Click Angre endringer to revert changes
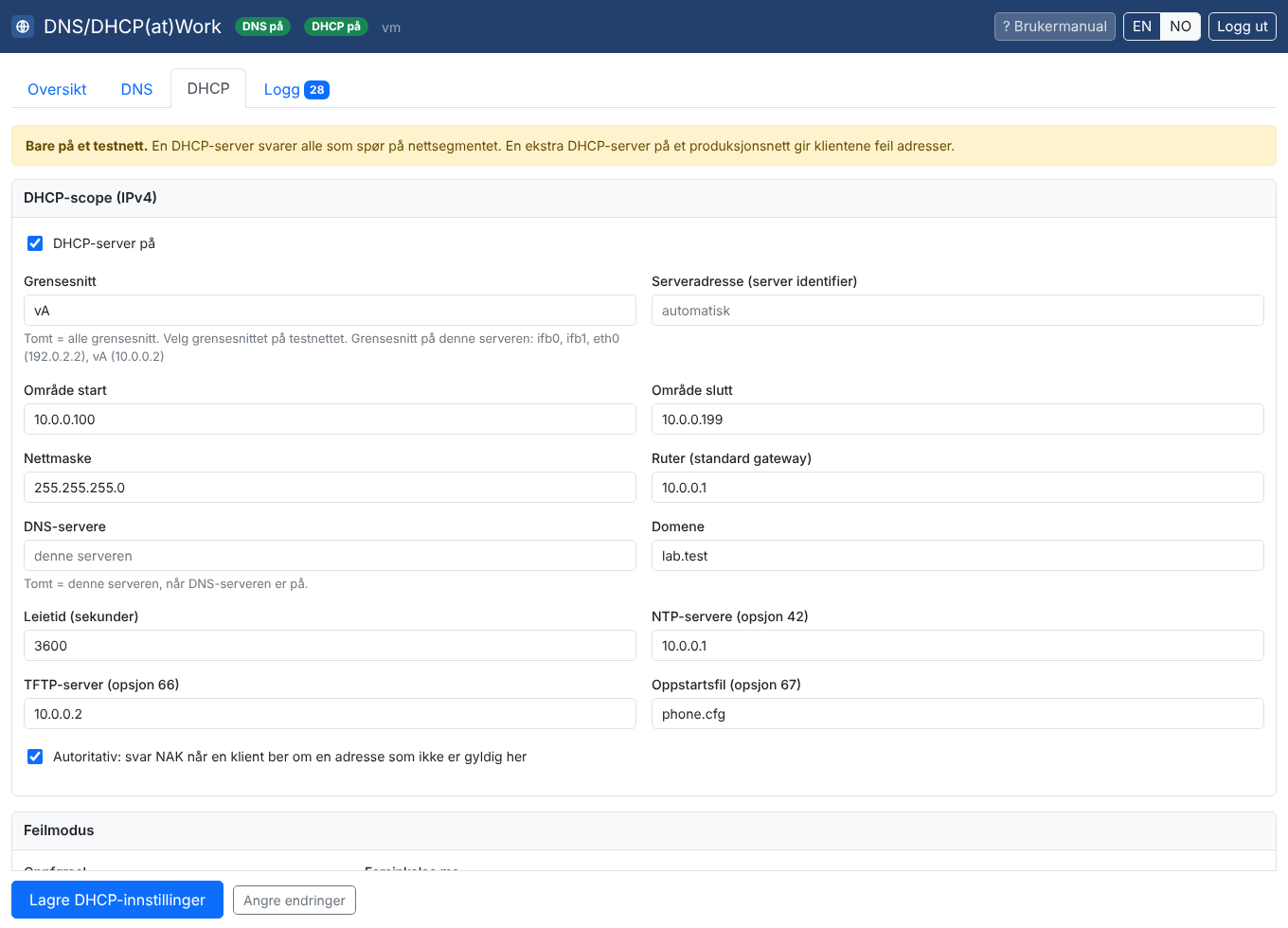1288x928 pixels. [295, 901]
